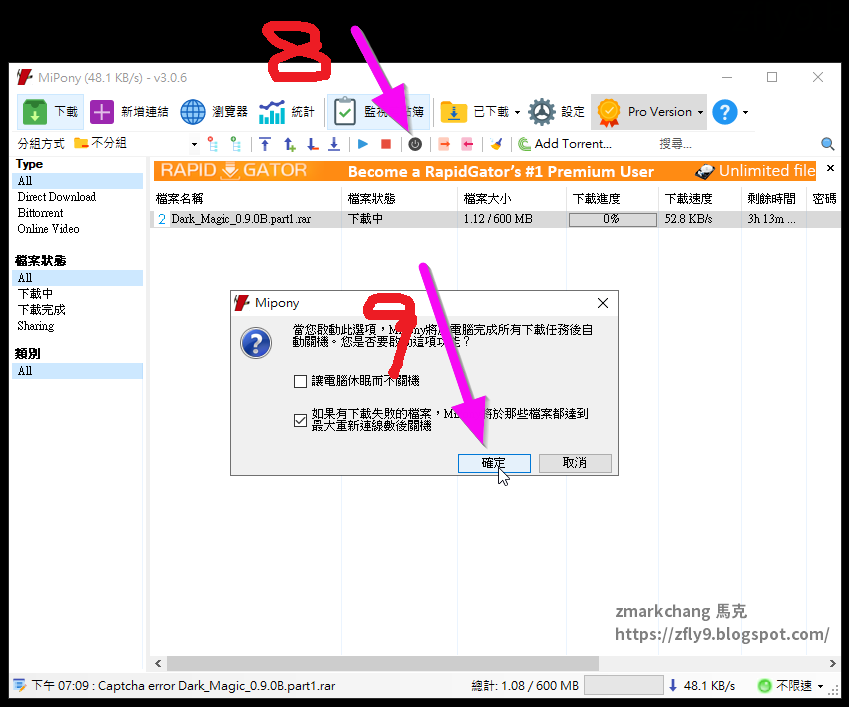The width and height of the screenshot is (849, 707).
Task: Open the status bar log icon
Action: pos(19,685)
